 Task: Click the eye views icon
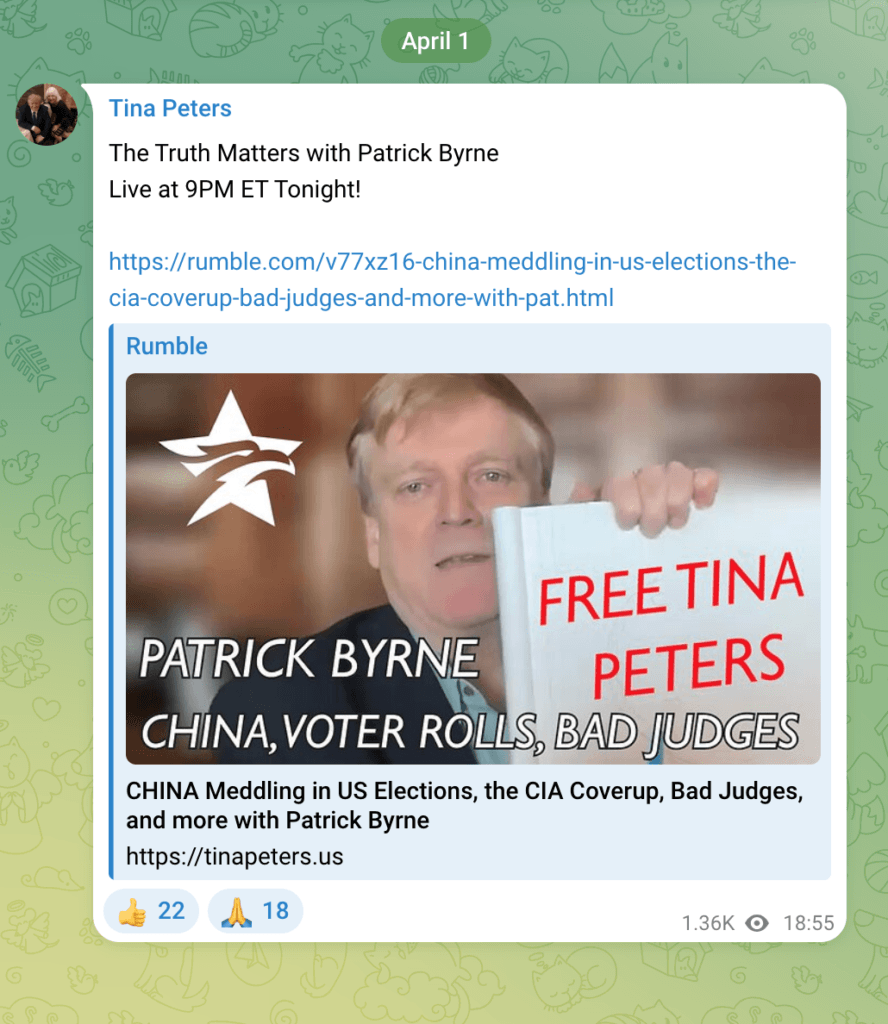pyautogui.click(x=757, y=923)
